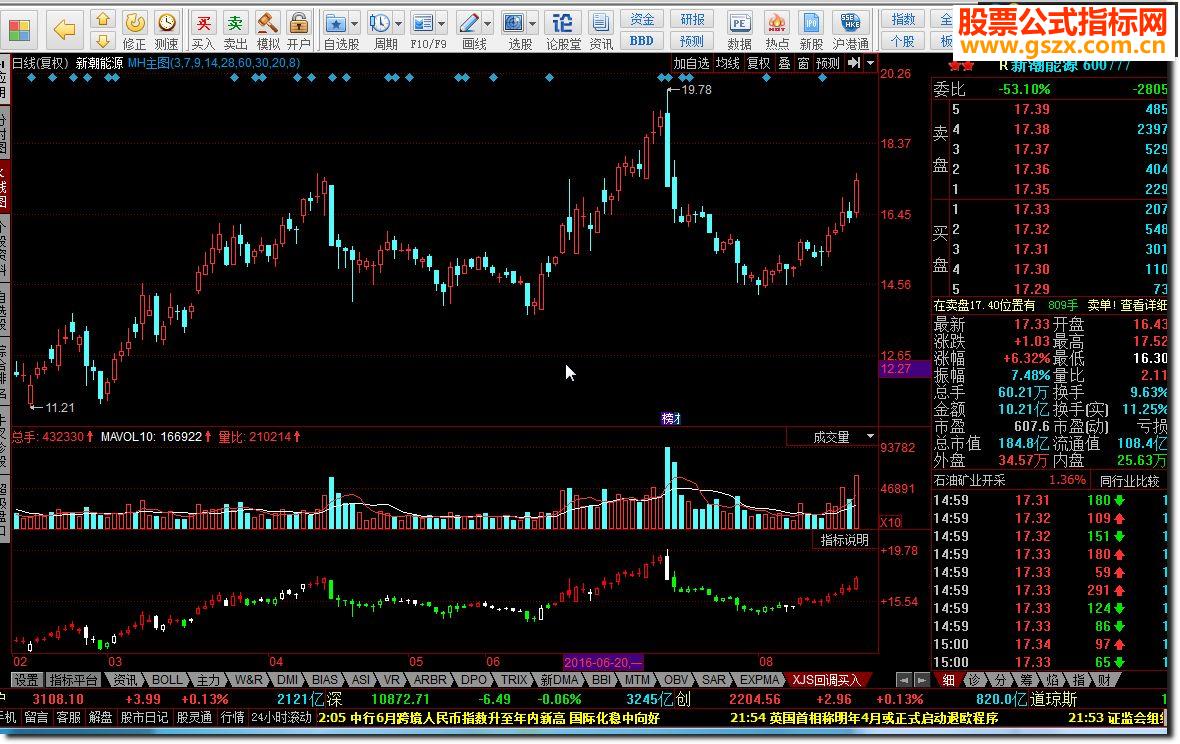Click the yellow back arrow icon

(x=65, y=29)
